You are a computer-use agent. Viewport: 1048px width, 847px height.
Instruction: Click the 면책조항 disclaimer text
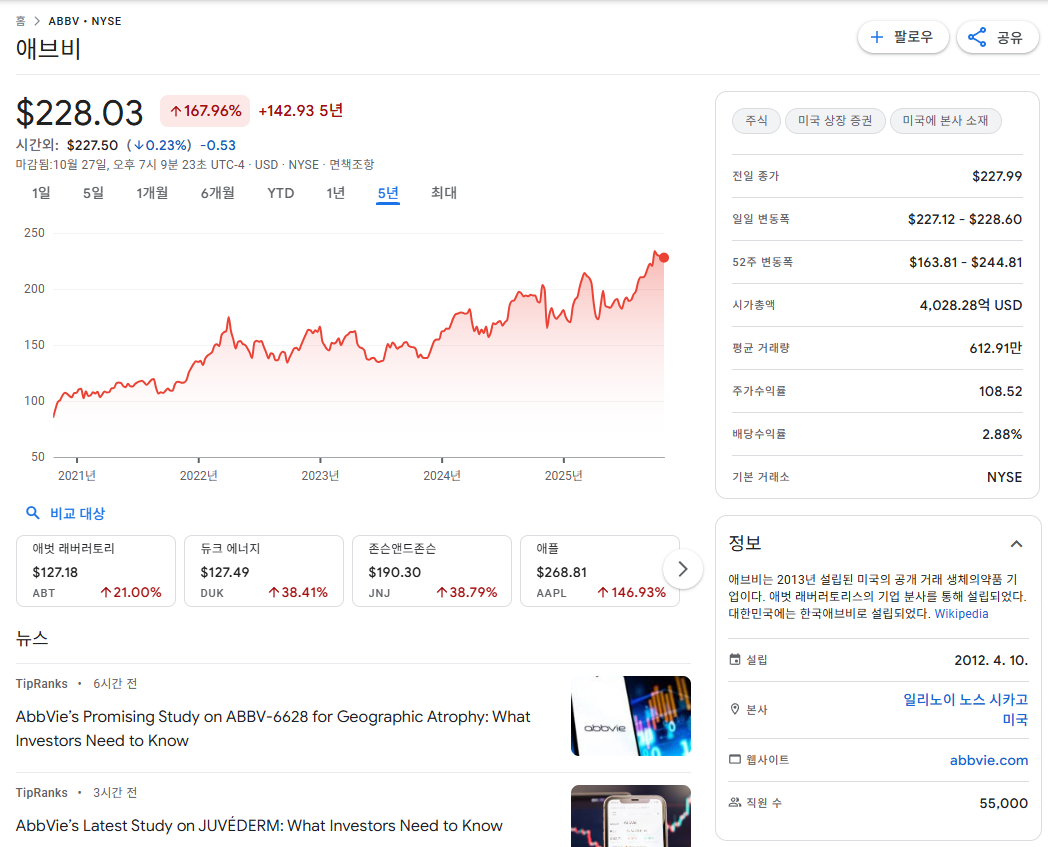352,164
